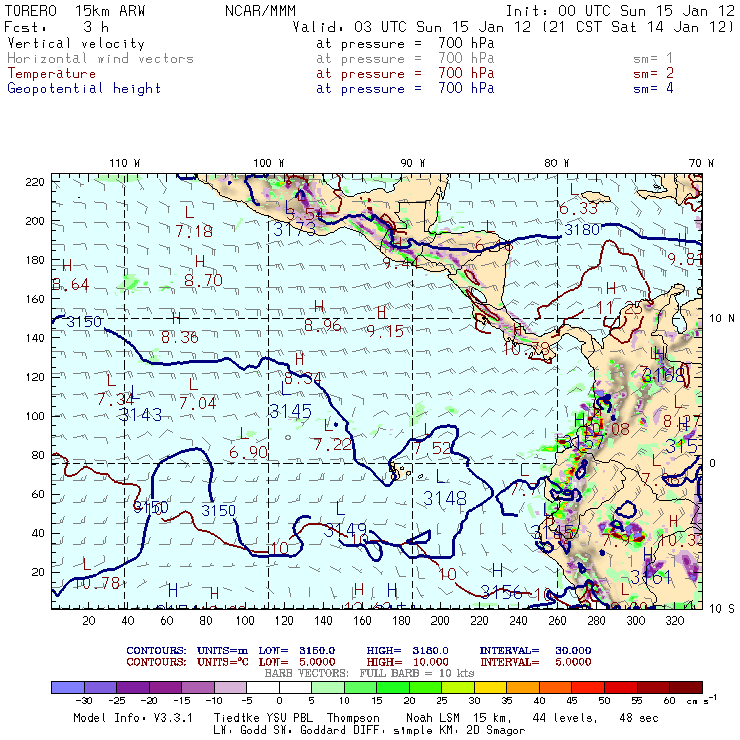Click the red '7.18' low temperature value
This screenshot has height=740, width=740.
point(194,231)
